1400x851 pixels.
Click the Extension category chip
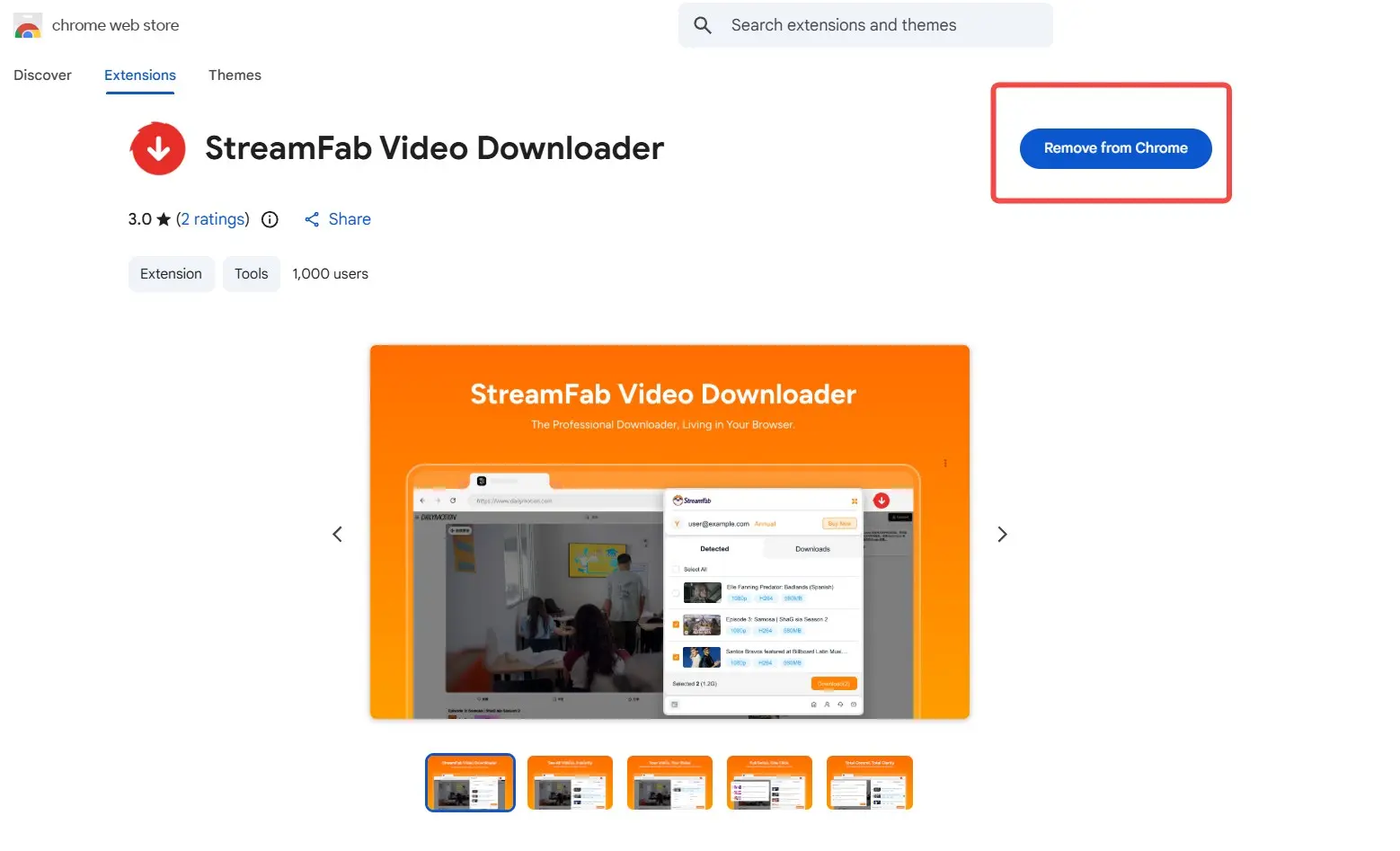tap(171, 274)
